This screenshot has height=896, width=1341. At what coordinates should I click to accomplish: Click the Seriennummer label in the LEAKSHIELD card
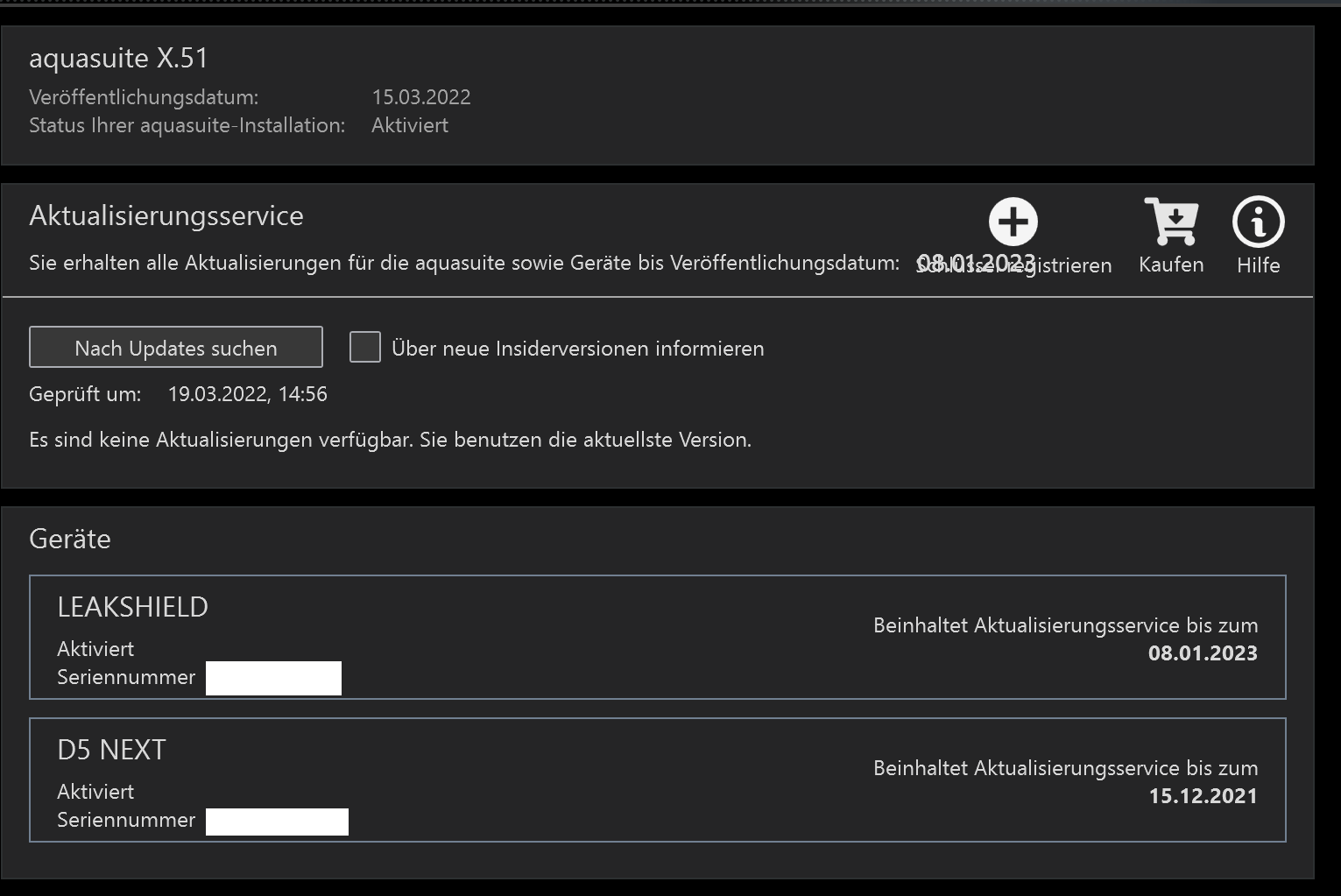point(126,677)
